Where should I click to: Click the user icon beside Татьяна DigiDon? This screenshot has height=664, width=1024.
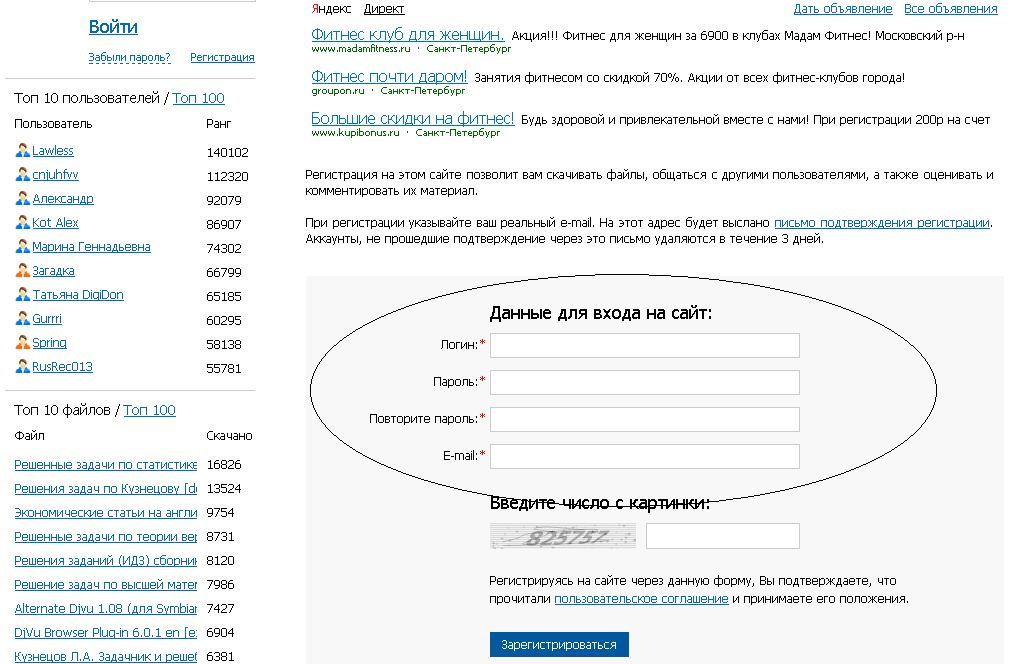[x=22, y=294]
